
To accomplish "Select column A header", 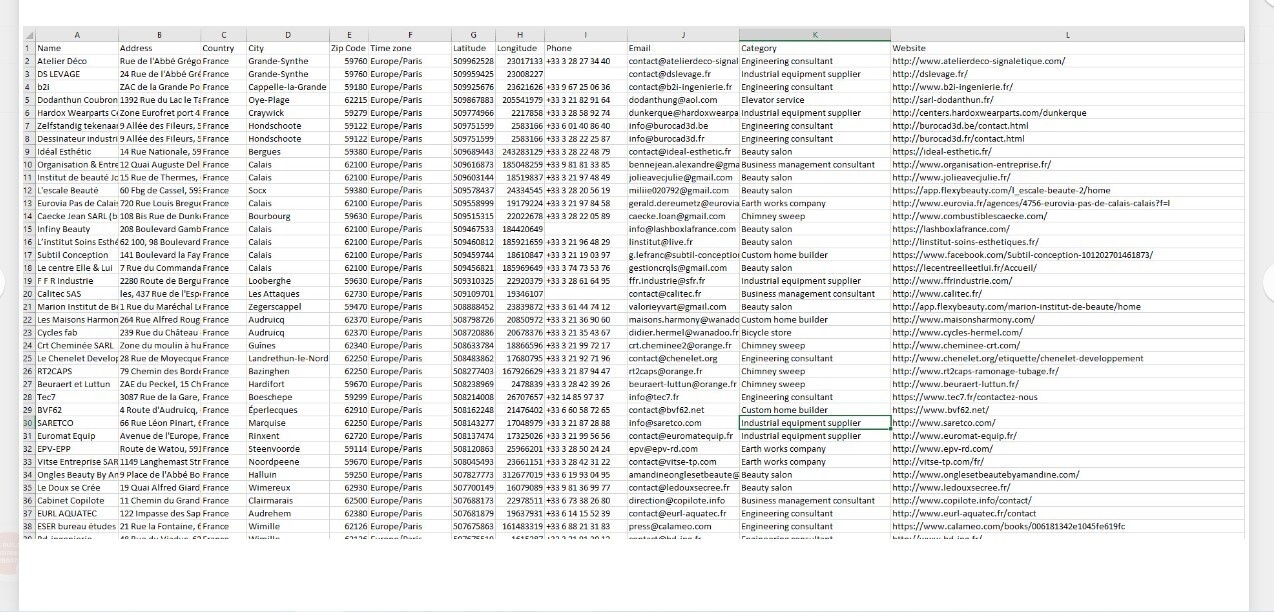I will 76,35.
